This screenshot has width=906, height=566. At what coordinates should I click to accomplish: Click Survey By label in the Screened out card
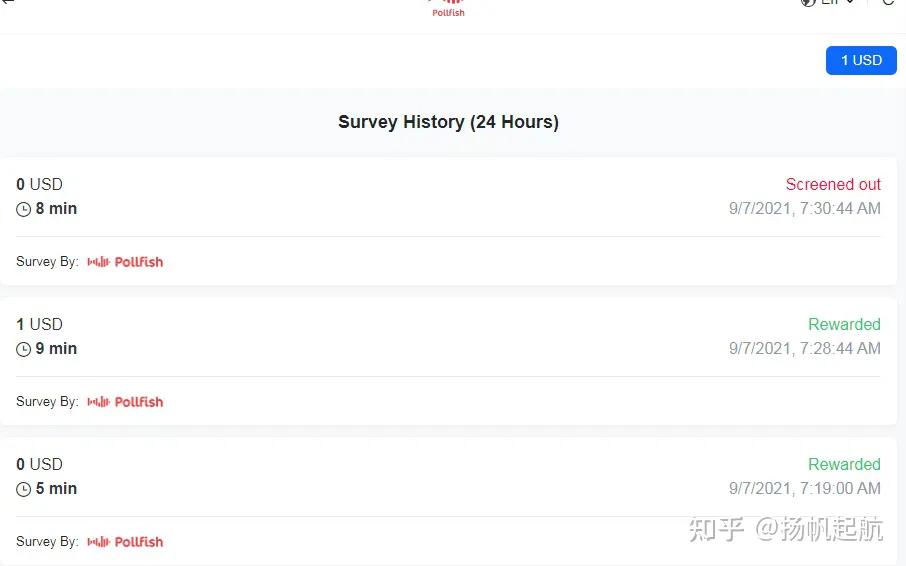tap(47, 262)
